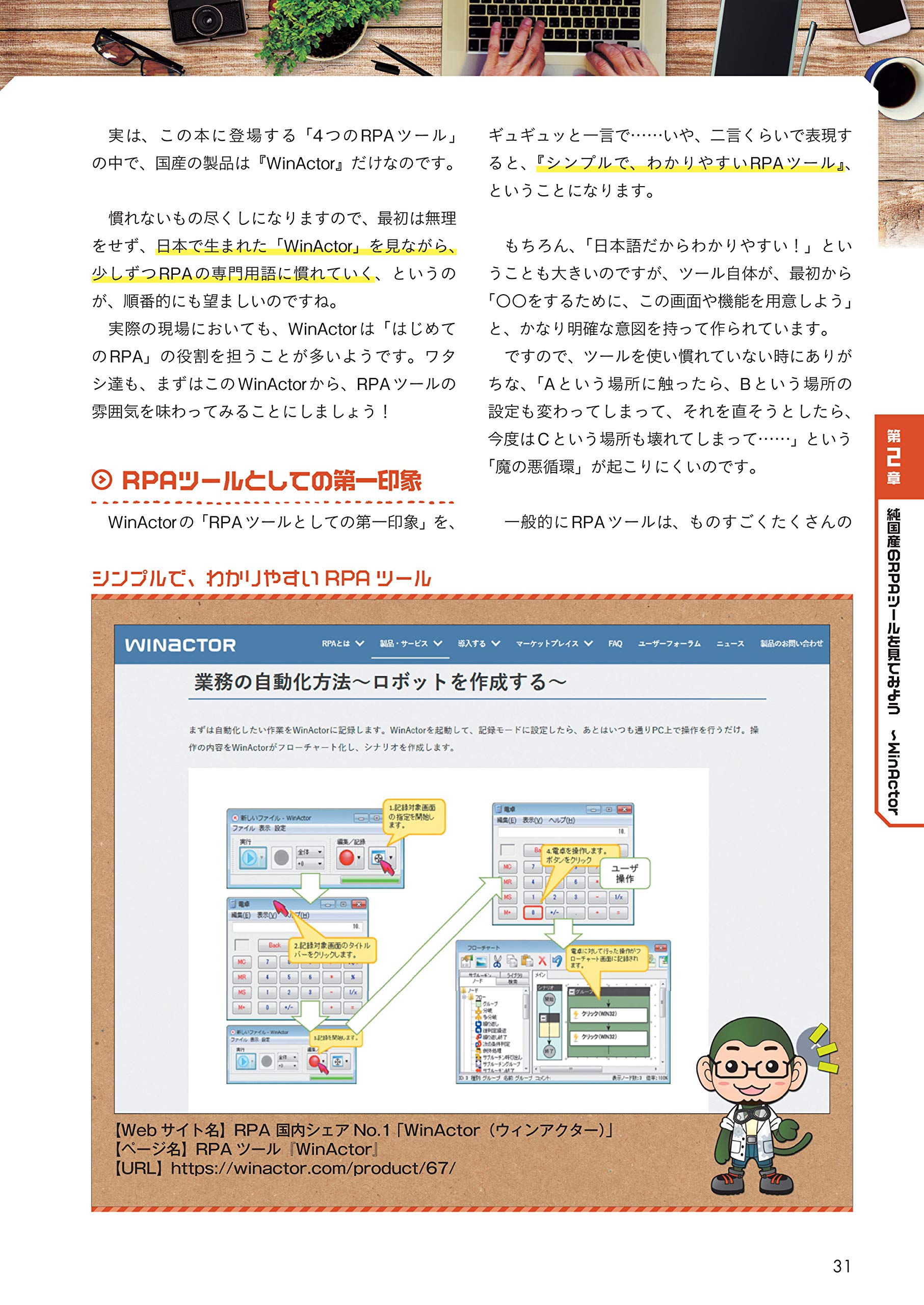Go to the FAQ page link
This screenshot has height=1305, width=924.
tap(615, 643)
